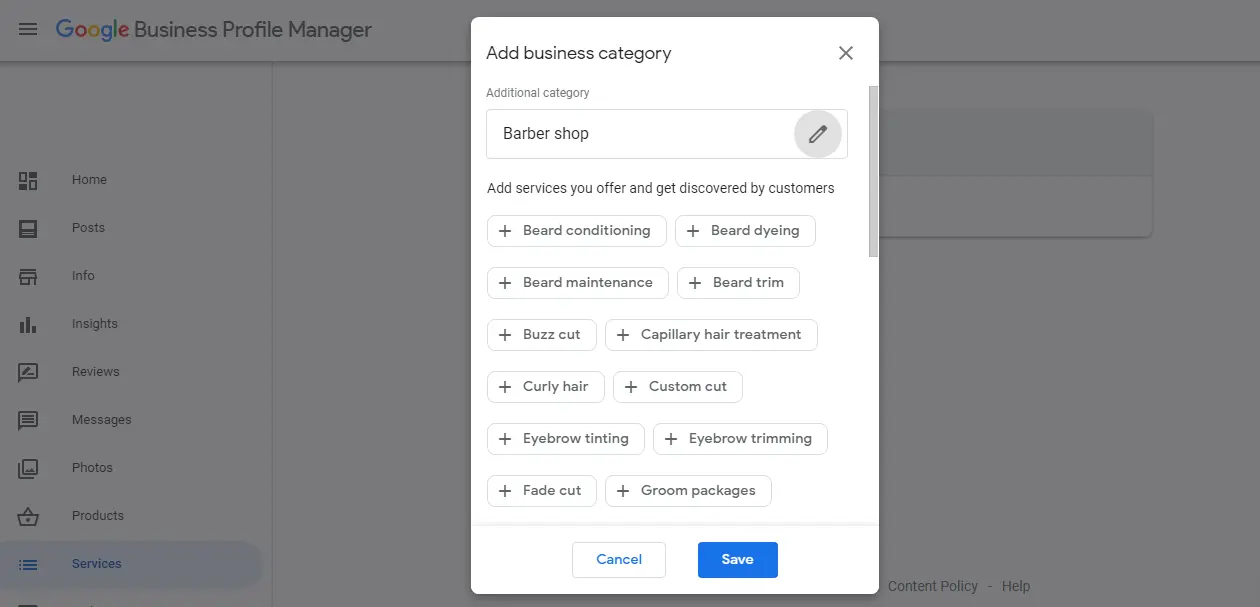
Task: Select the Products gift icon
Action: tap(28, 515)
